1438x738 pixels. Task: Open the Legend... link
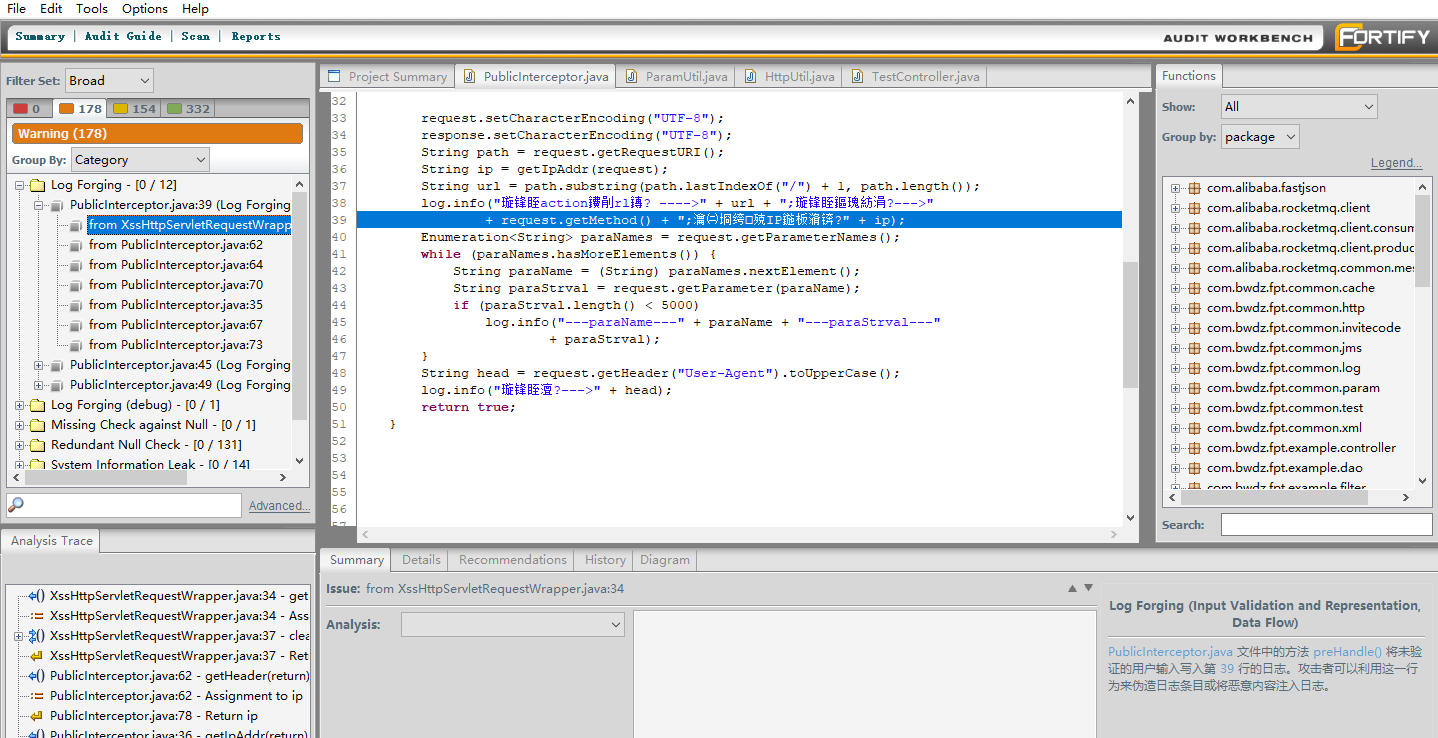click(x=1396, y=163)
